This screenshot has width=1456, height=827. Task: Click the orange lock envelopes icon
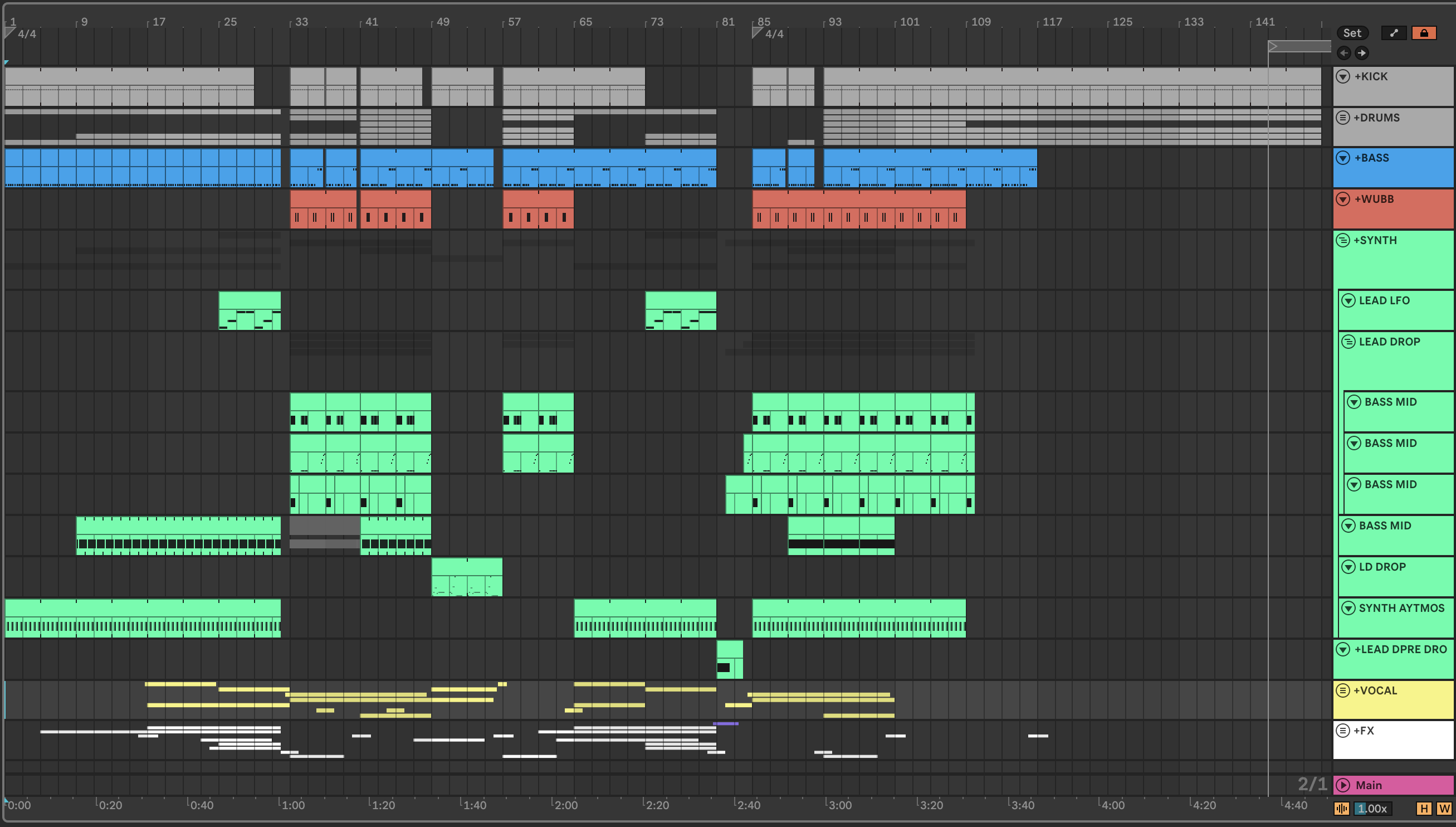point(1424,33)
